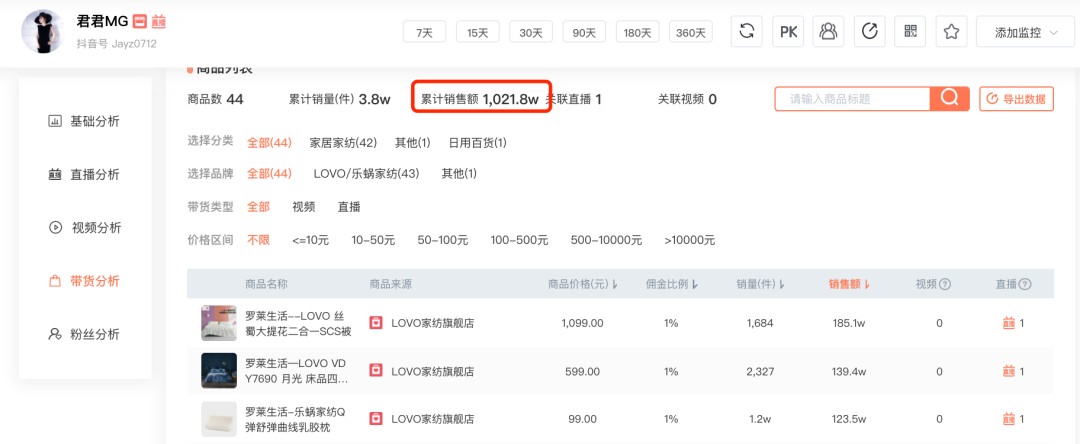The image size is (1080, 444).
Task: Click LOVO家纺旗舰店 link in 99.00 row
Action: pos(433,419)
